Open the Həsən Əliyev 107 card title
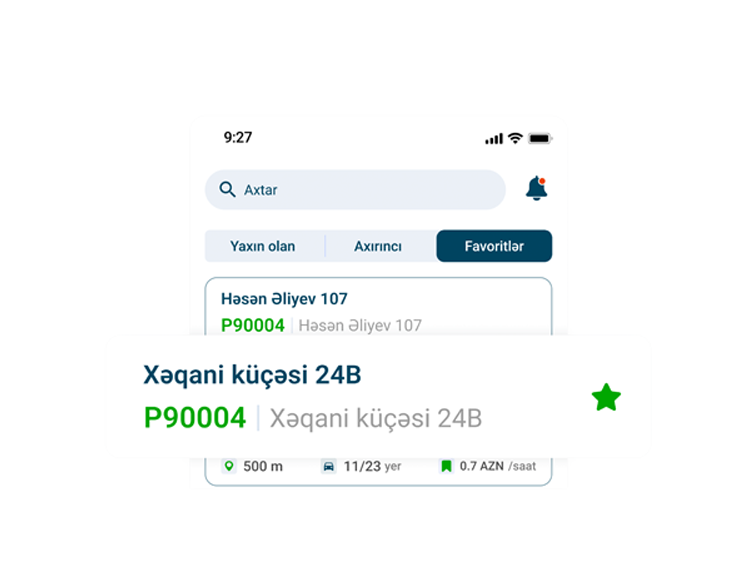The width and height of the screenshot is (750, 580). [284, 299]
